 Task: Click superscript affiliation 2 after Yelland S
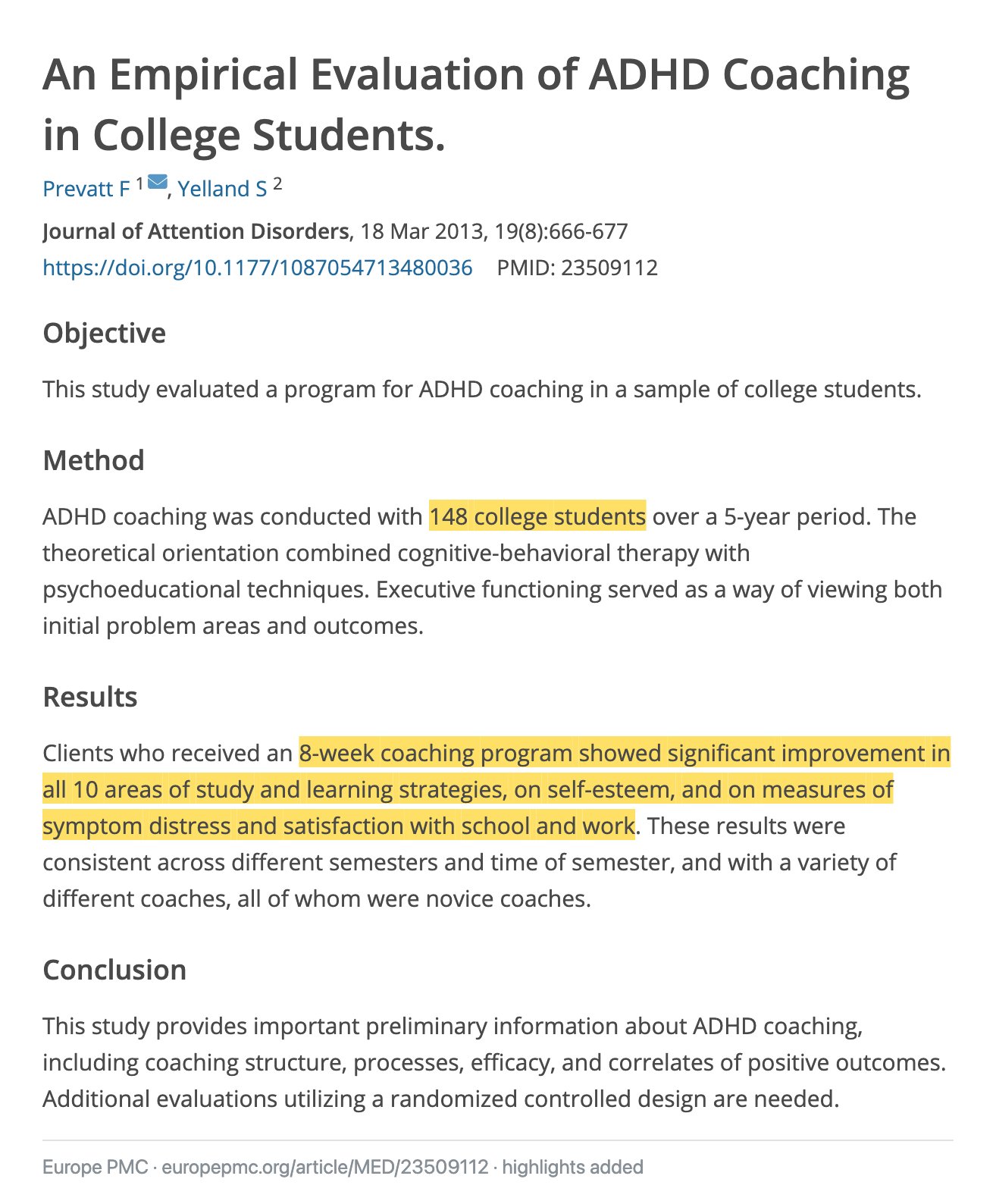[277, 183]
